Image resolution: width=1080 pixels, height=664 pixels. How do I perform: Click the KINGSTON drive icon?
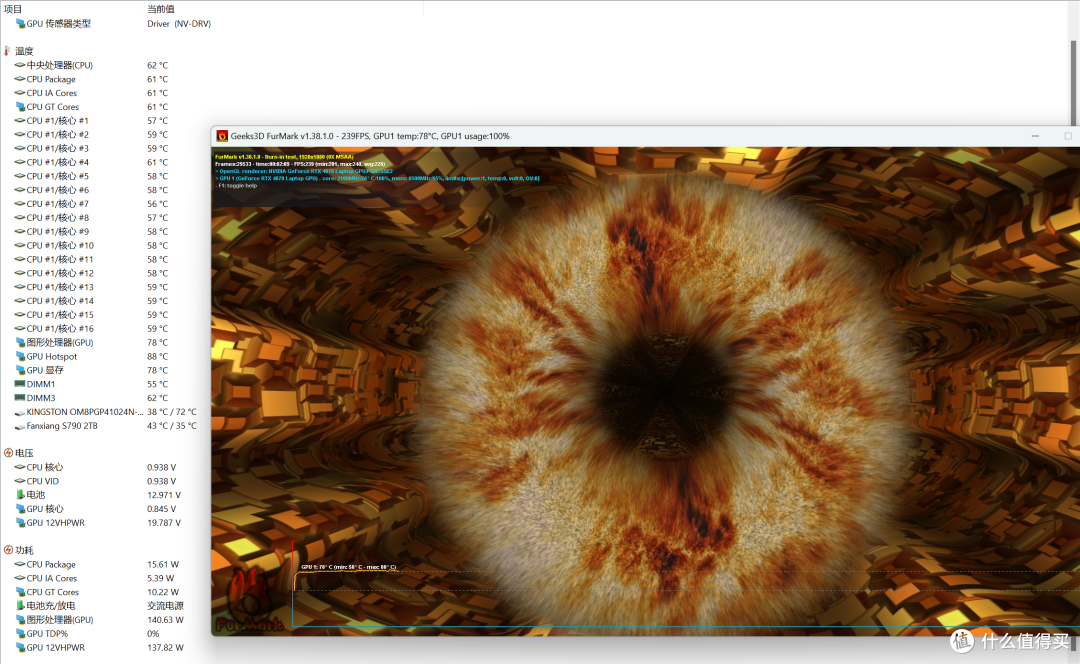click(x=20, y=412)
